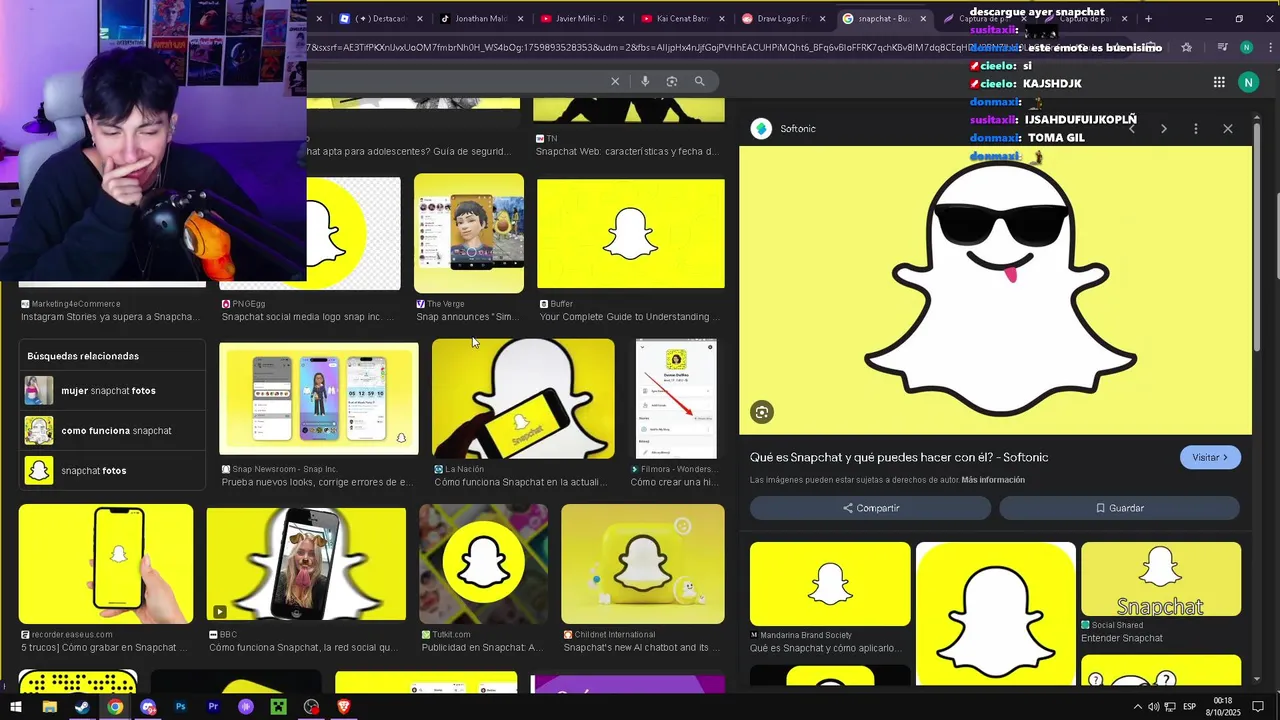Click the Compartir button
The height and width of the screenshot is (720, 1280).
870,508
